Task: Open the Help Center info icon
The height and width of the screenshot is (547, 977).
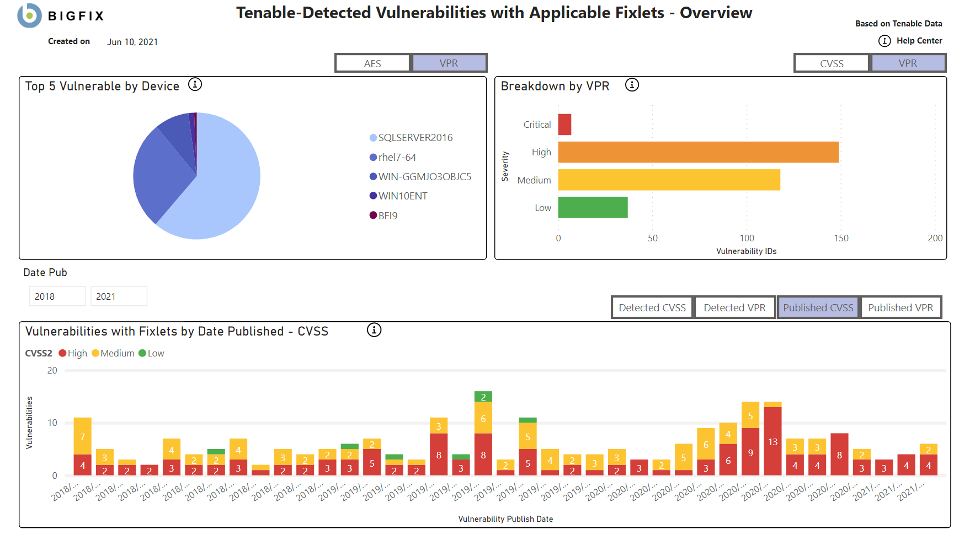Action: 884,41
